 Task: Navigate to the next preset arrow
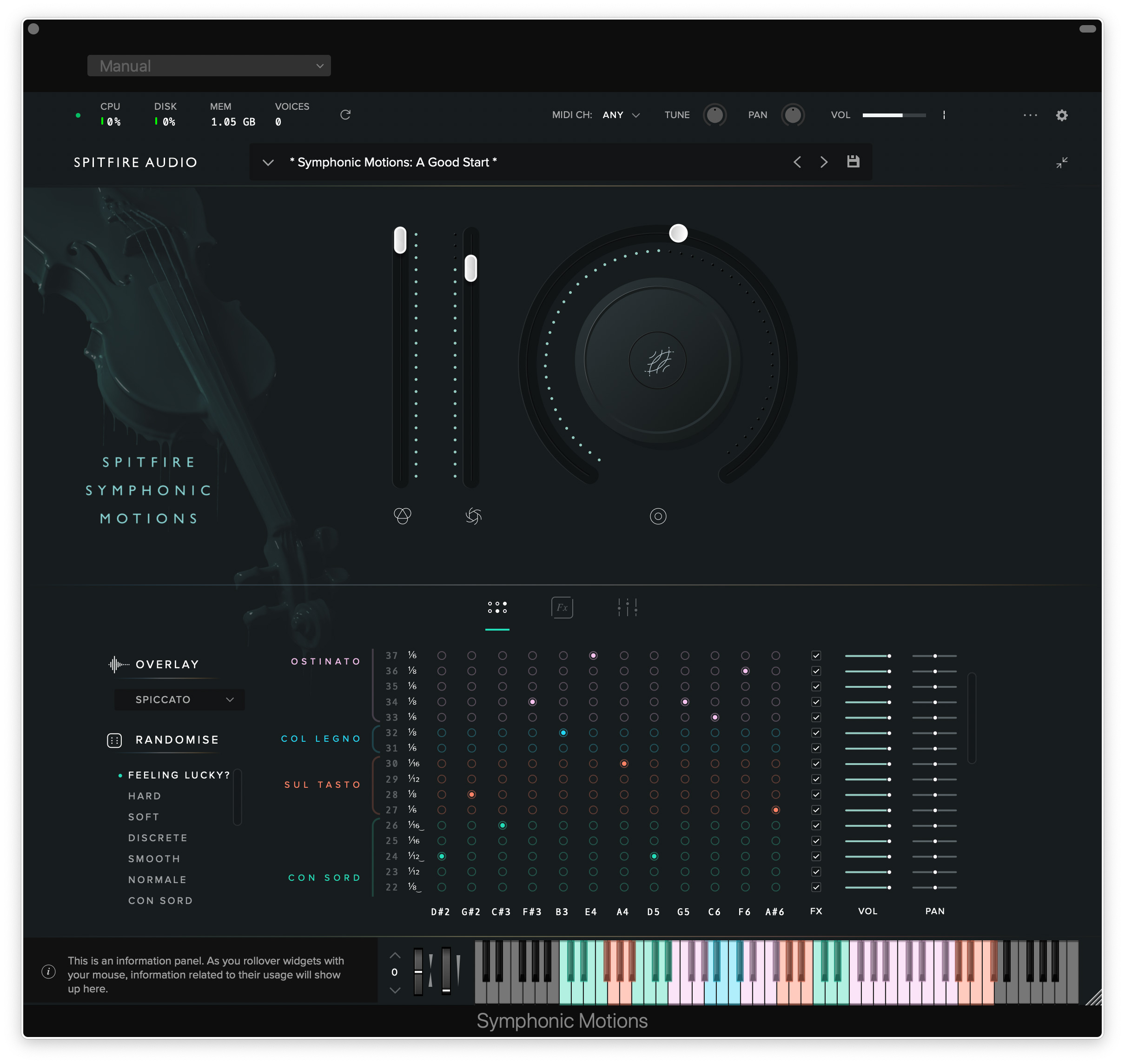(x=824, y=162)
